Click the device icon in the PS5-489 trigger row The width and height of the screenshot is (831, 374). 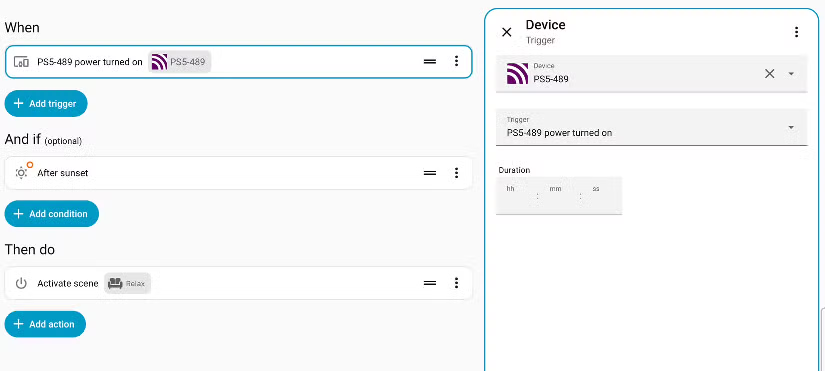pyautogui.click(x=21, y=62)
